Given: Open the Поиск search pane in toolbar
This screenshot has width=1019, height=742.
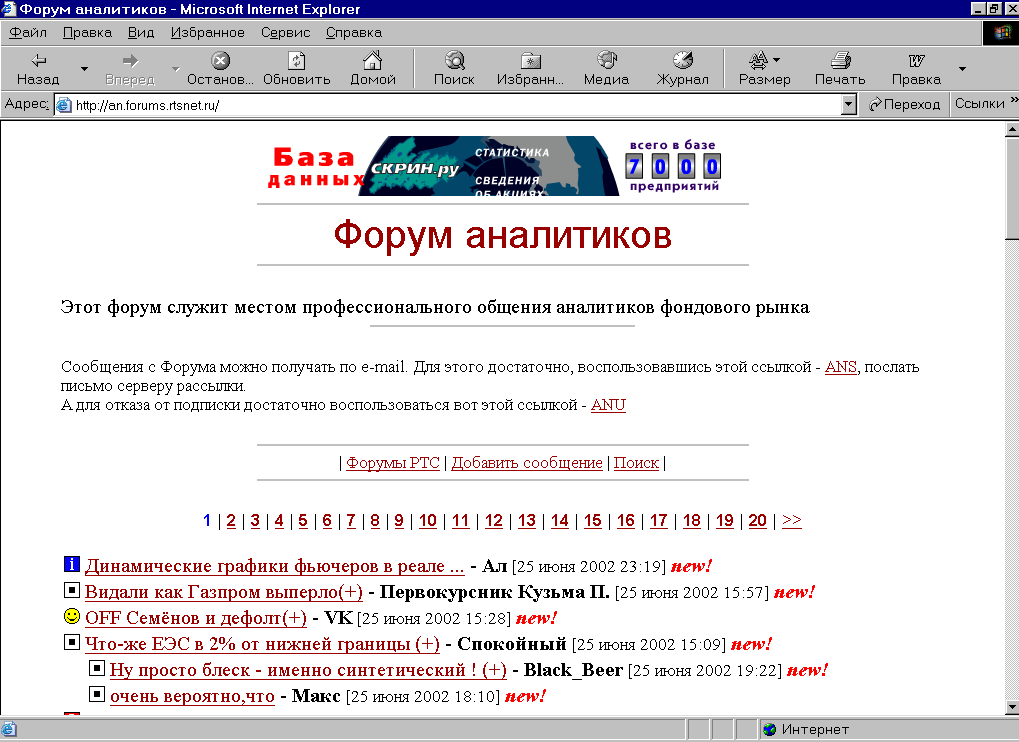Looking at the screenshot, I should 454,69.
